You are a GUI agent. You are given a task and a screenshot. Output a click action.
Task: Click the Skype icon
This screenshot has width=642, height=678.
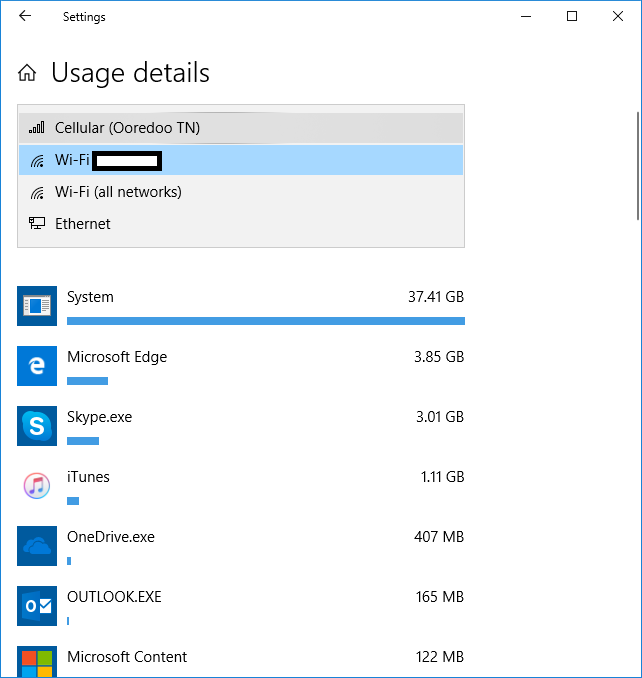37,426
